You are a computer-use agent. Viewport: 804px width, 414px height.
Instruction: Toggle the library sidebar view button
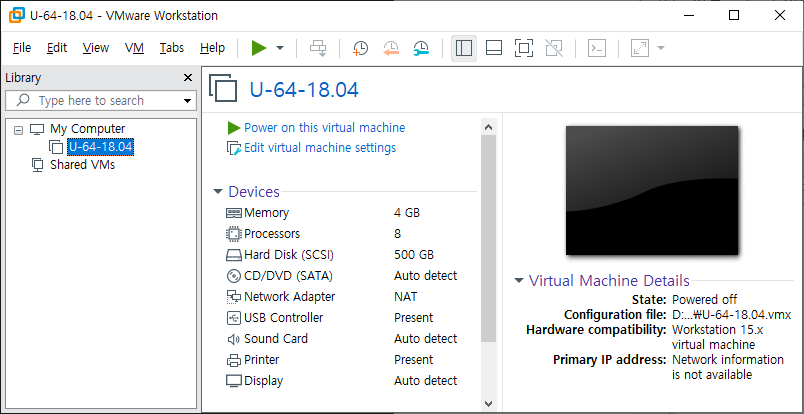click(x=464, y=48)
